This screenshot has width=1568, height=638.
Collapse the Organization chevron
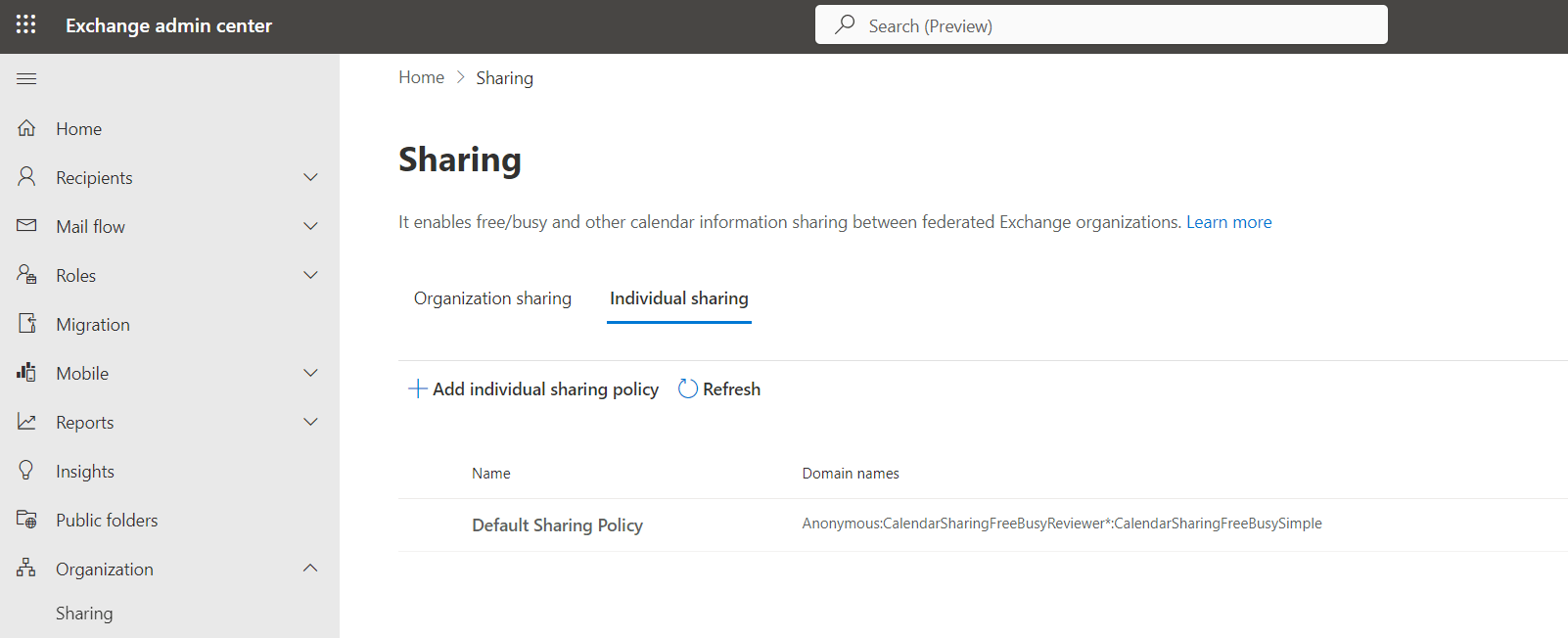pyautogui.click(x=310, y=569)
